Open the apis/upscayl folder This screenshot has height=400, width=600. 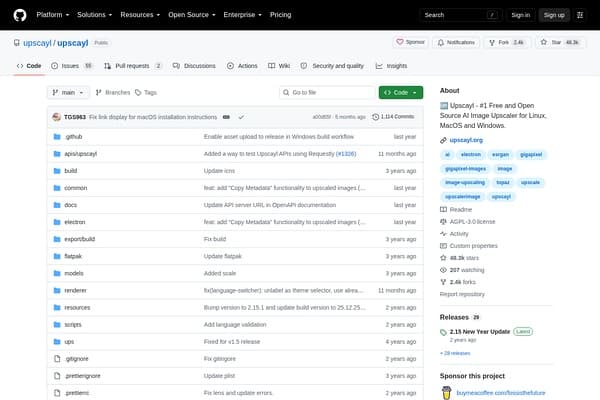click(80, 154)
